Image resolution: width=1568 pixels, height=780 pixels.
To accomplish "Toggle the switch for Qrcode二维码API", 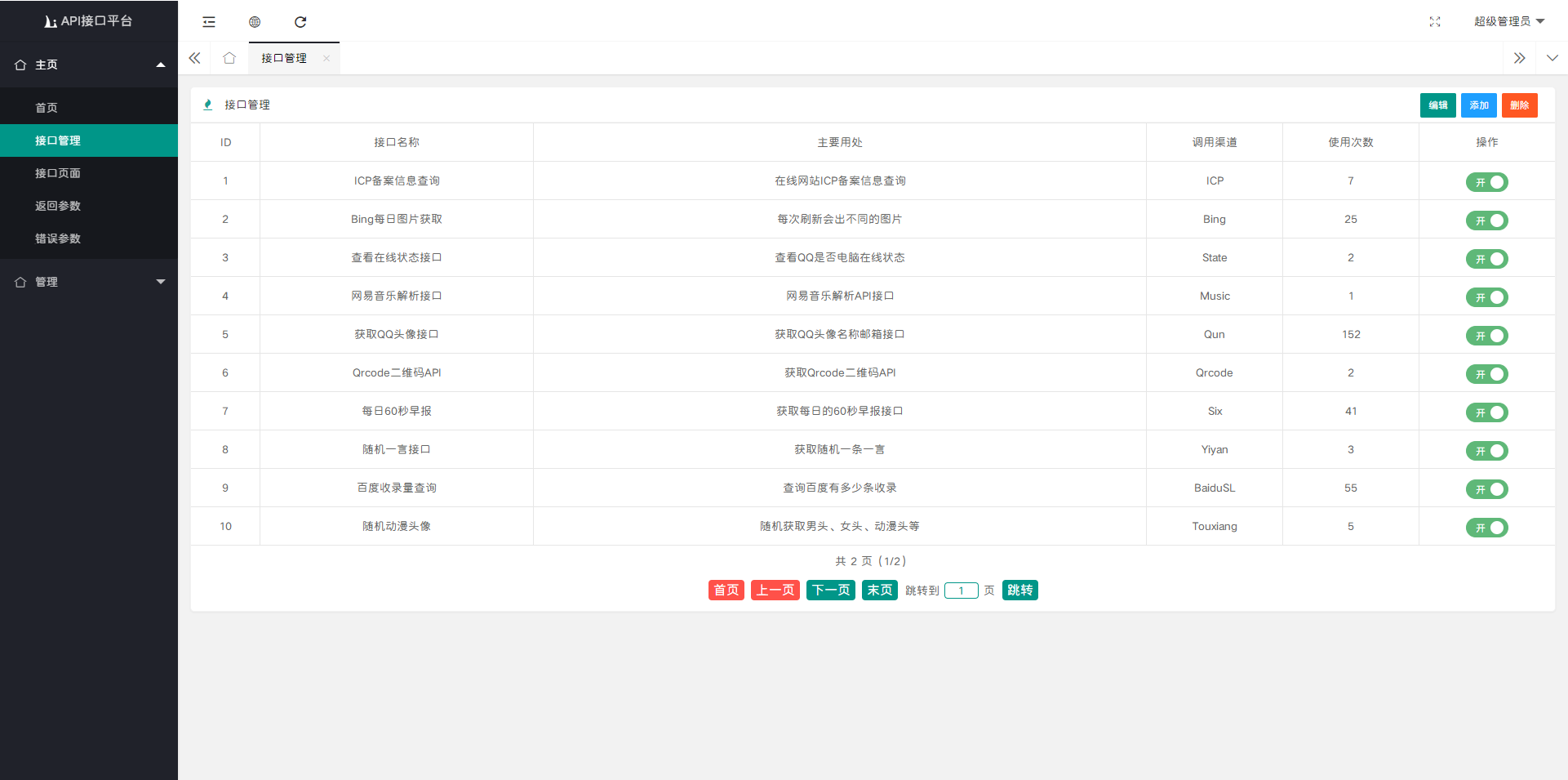I will tap(1487, 374).
